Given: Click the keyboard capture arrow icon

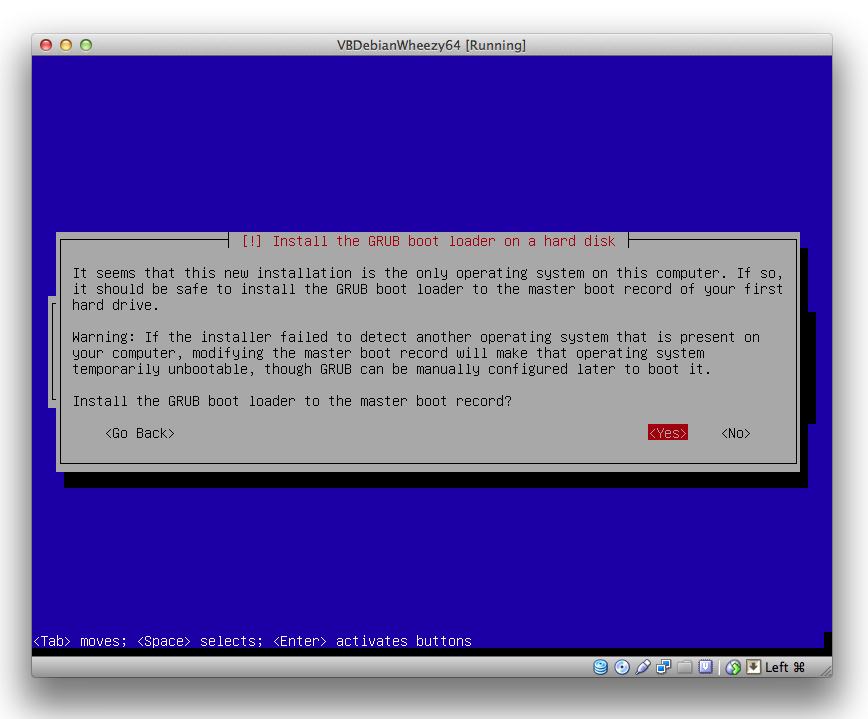Looking at the screenshot, I should pyautogui.click(x=753, y=667).
